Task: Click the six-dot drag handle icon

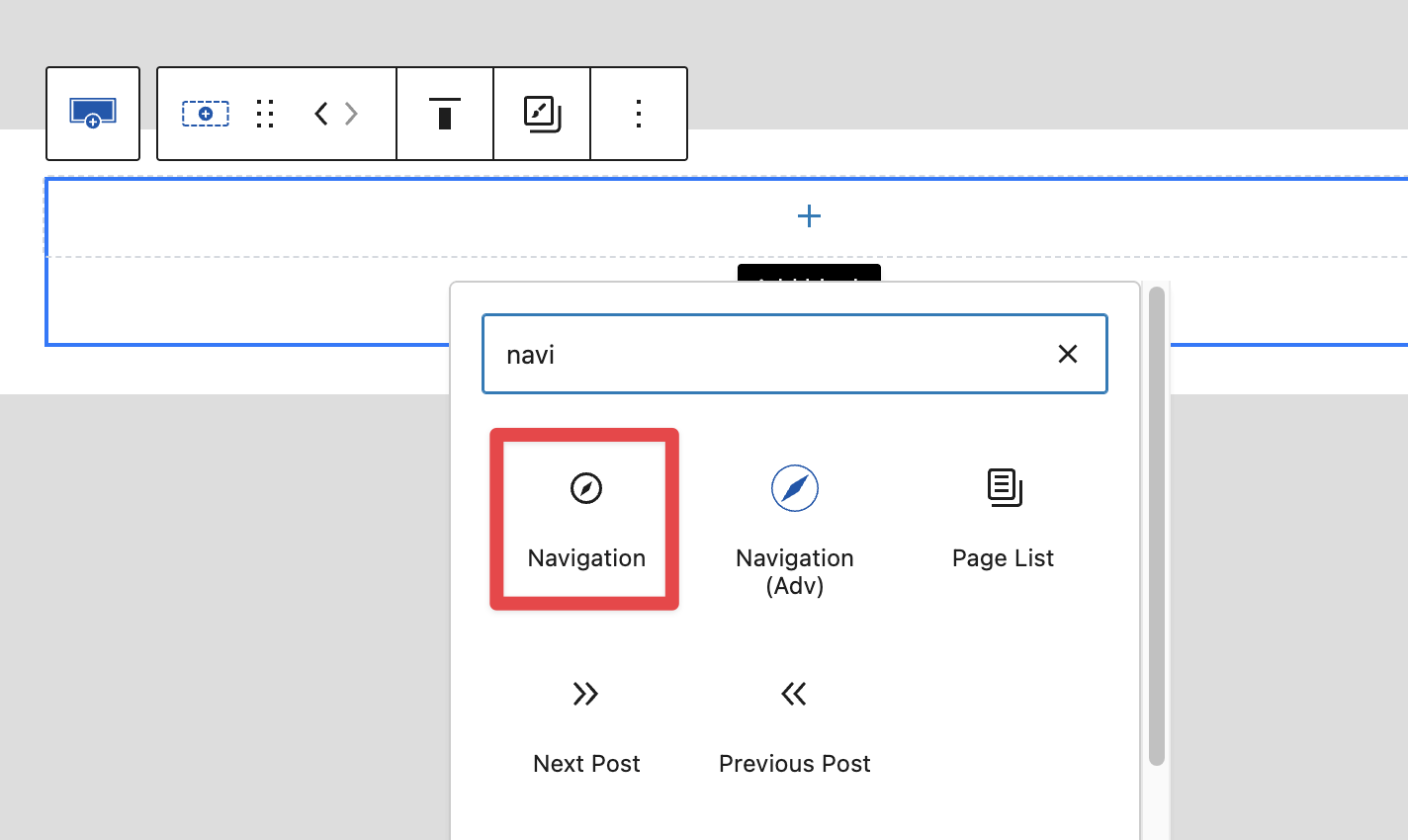Action: [x=264, y=114]
